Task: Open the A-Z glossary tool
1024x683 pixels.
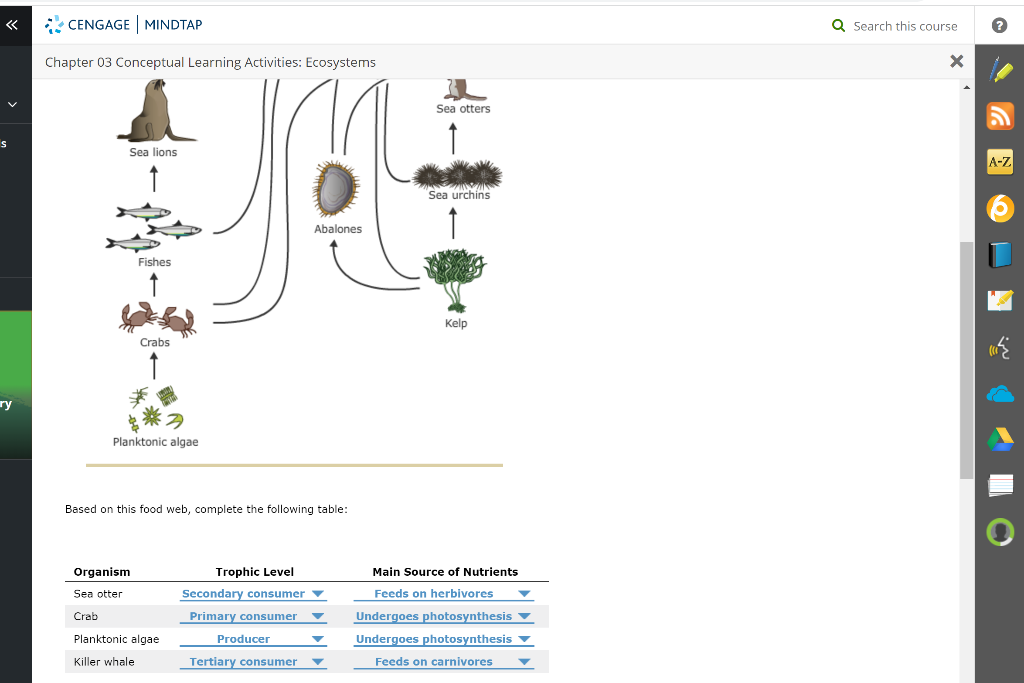Action: 999,161
